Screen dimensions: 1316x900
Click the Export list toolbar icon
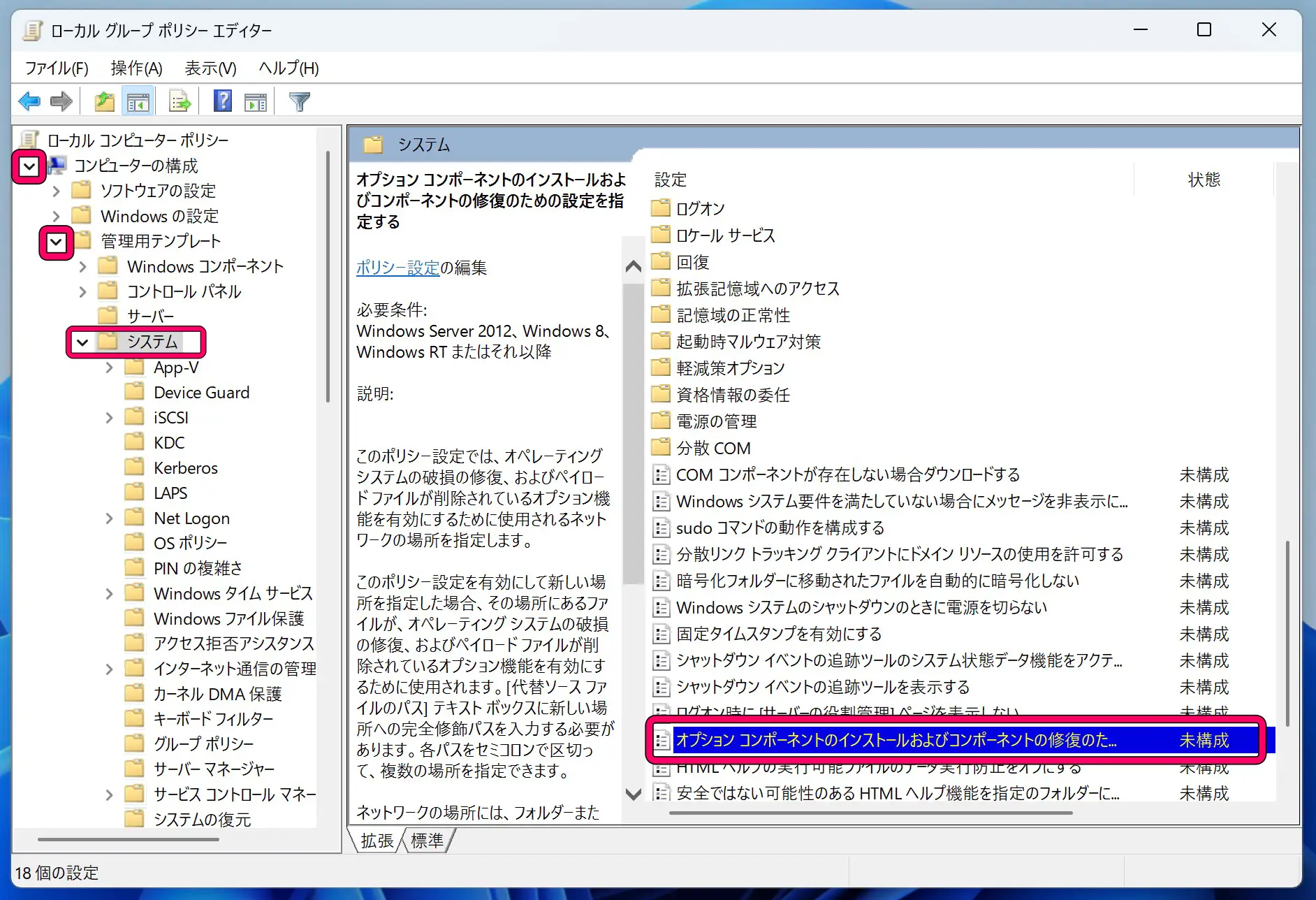pyautogui.click(x=180, y=102)
